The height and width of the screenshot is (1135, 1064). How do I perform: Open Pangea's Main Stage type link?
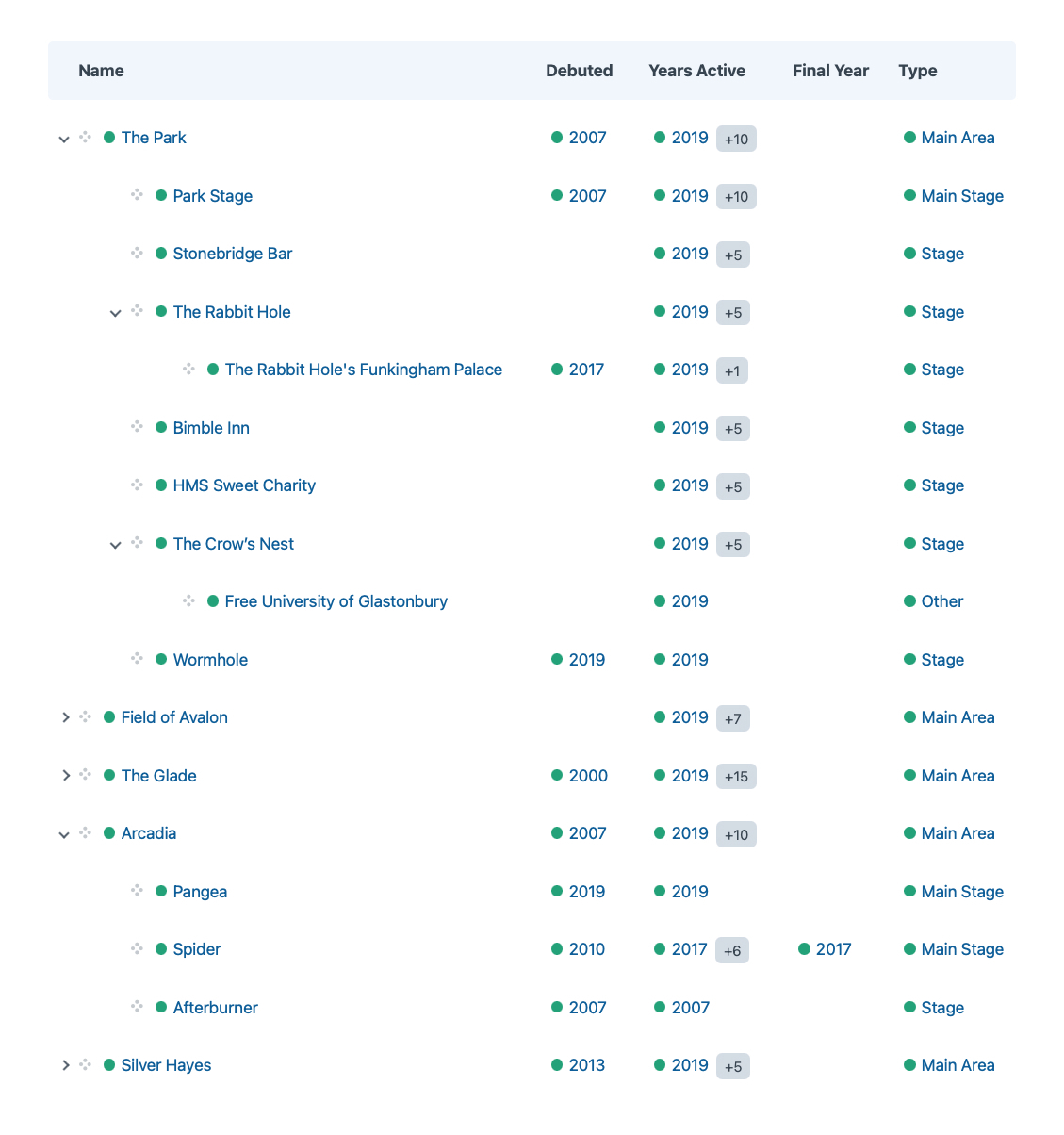962,892
